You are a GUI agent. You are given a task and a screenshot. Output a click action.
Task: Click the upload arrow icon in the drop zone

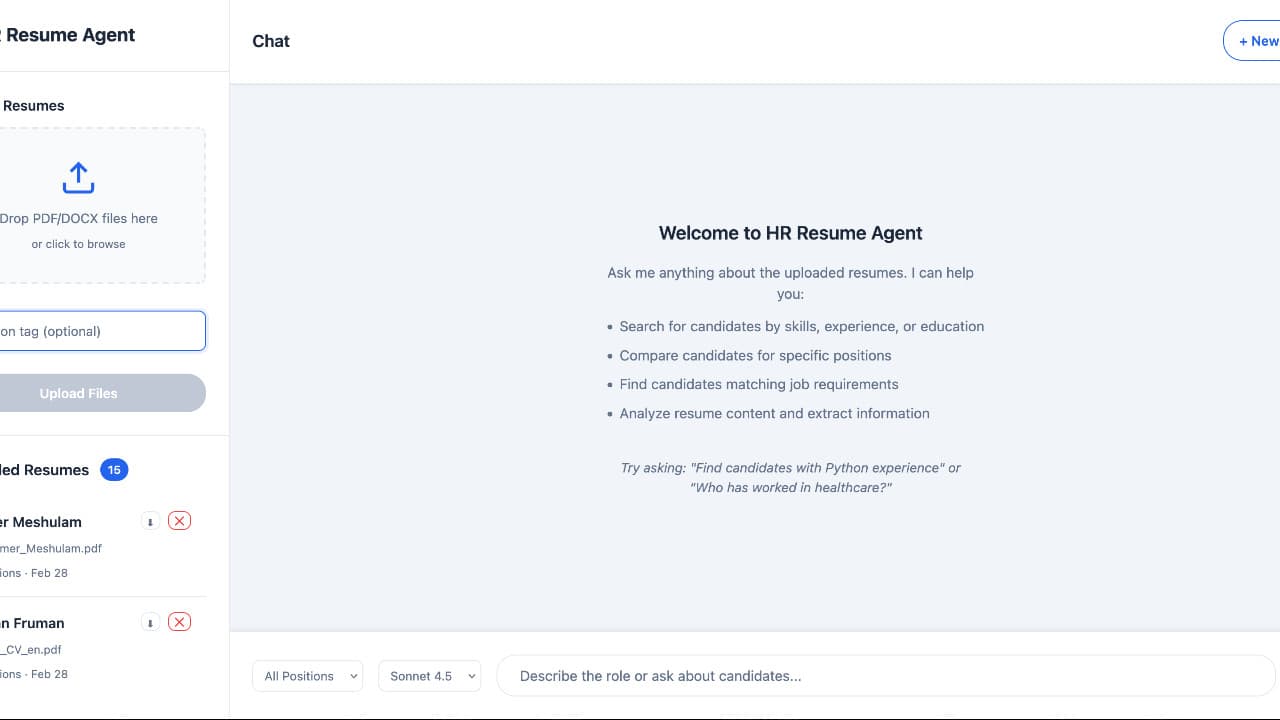[x=78, y=177]
